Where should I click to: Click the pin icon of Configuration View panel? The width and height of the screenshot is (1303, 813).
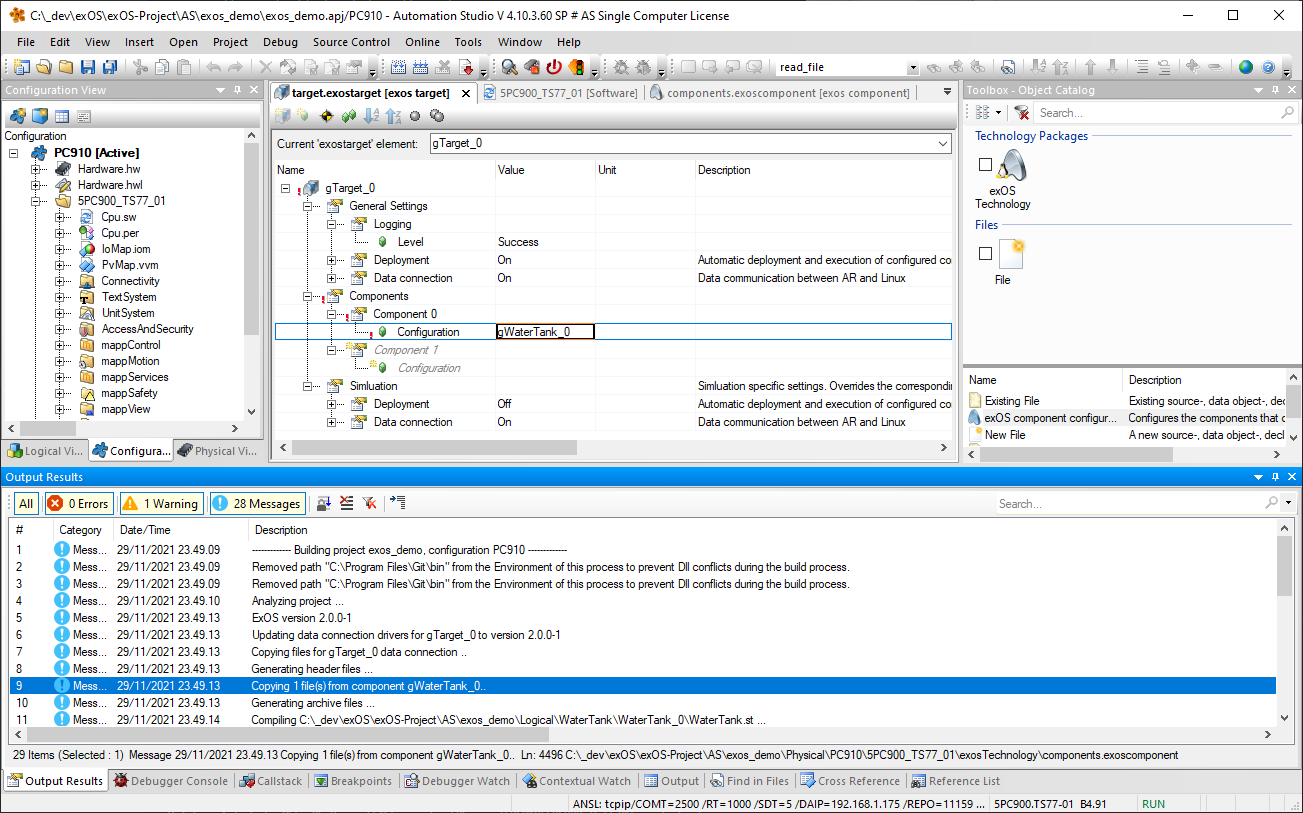coord(238,90)
